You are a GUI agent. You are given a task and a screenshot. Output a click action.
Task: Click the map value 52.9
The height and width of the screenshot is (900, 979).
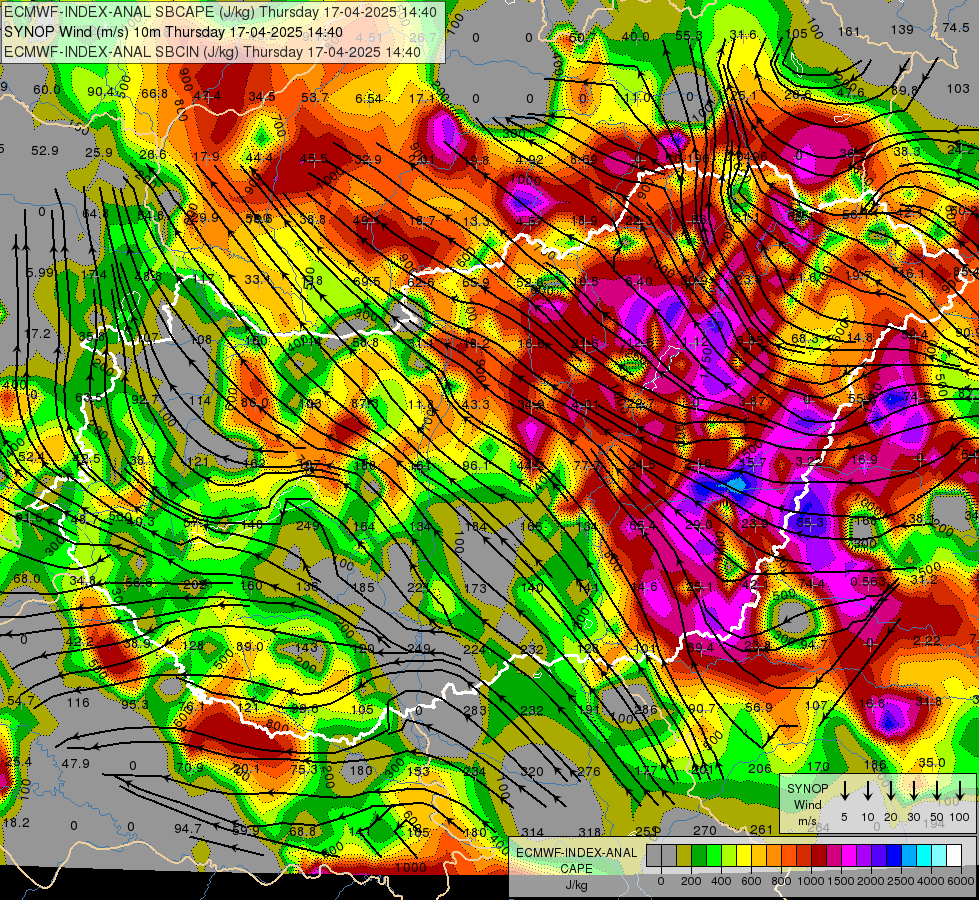44,151
